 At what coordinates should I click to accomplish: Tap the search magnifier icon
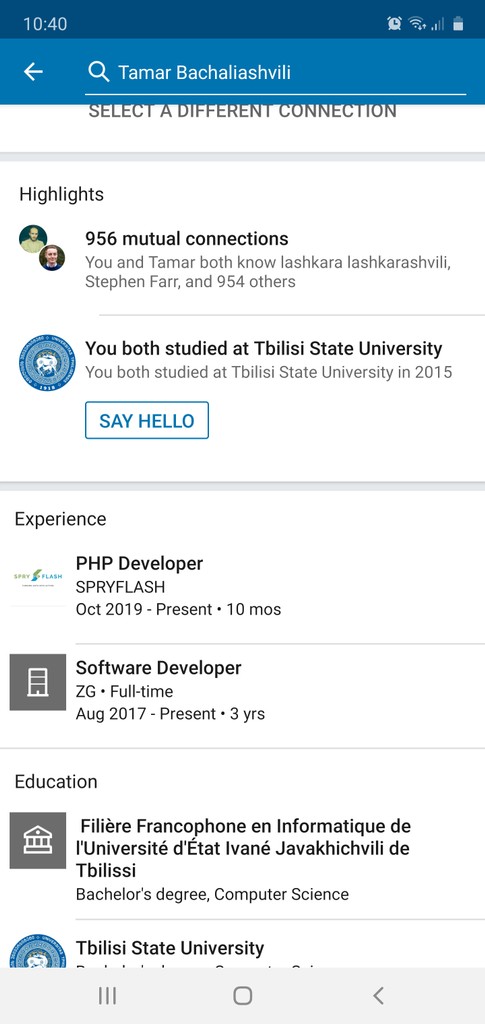tap(99, 72)
